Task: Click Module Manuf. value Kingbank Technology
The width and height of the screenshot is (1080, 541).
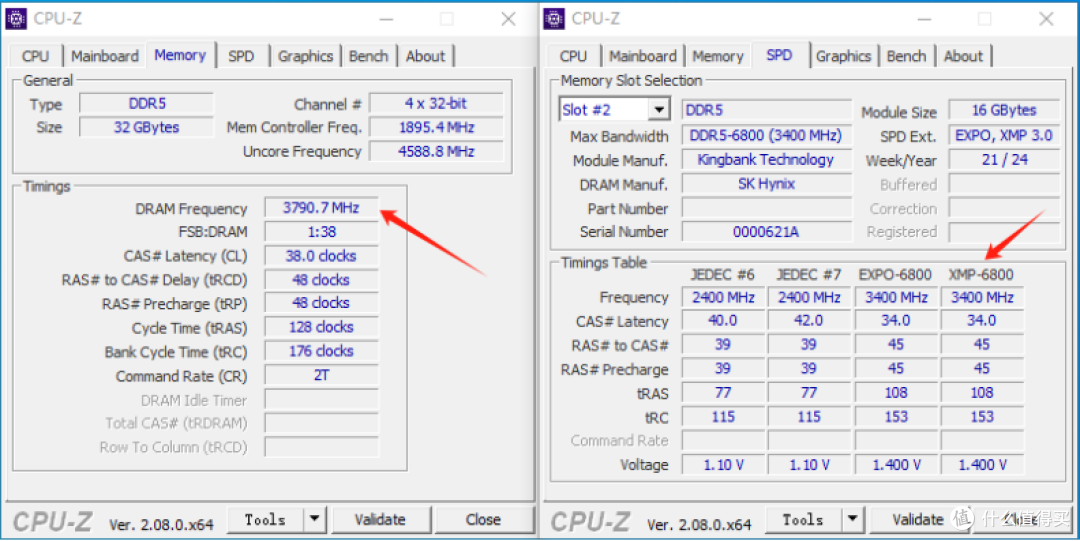Action: click(x=767, y=160)
